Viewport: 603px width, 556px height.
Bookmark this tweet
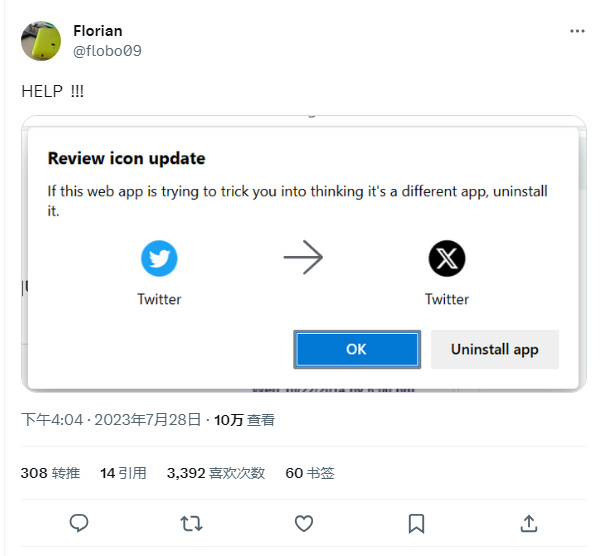(416, 524)
